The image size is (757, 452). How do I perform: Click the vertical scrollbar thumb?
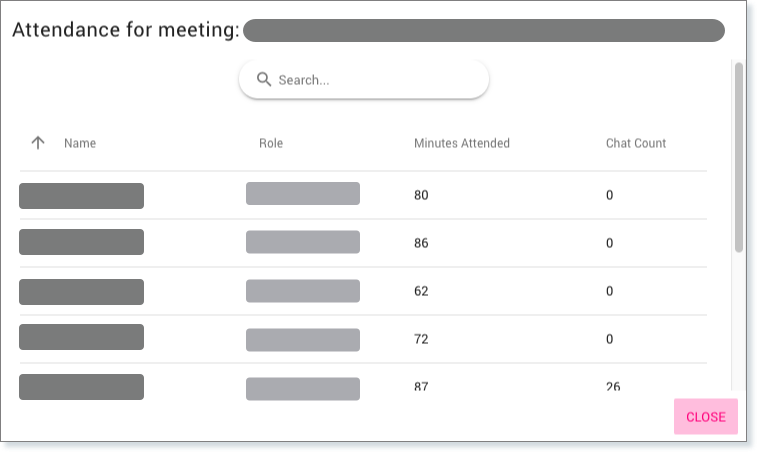tap(739, 155)
